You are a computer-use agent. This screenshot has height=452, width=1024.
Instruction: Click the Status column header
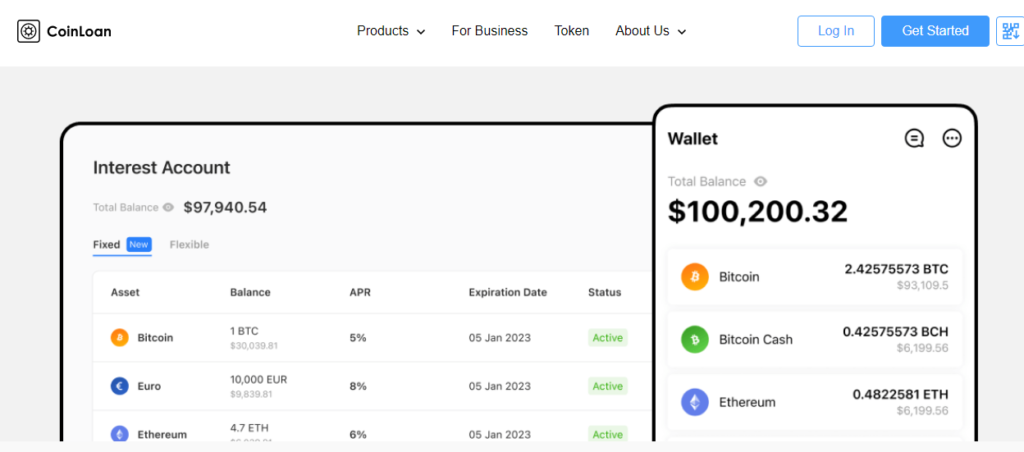coord(605,293)
